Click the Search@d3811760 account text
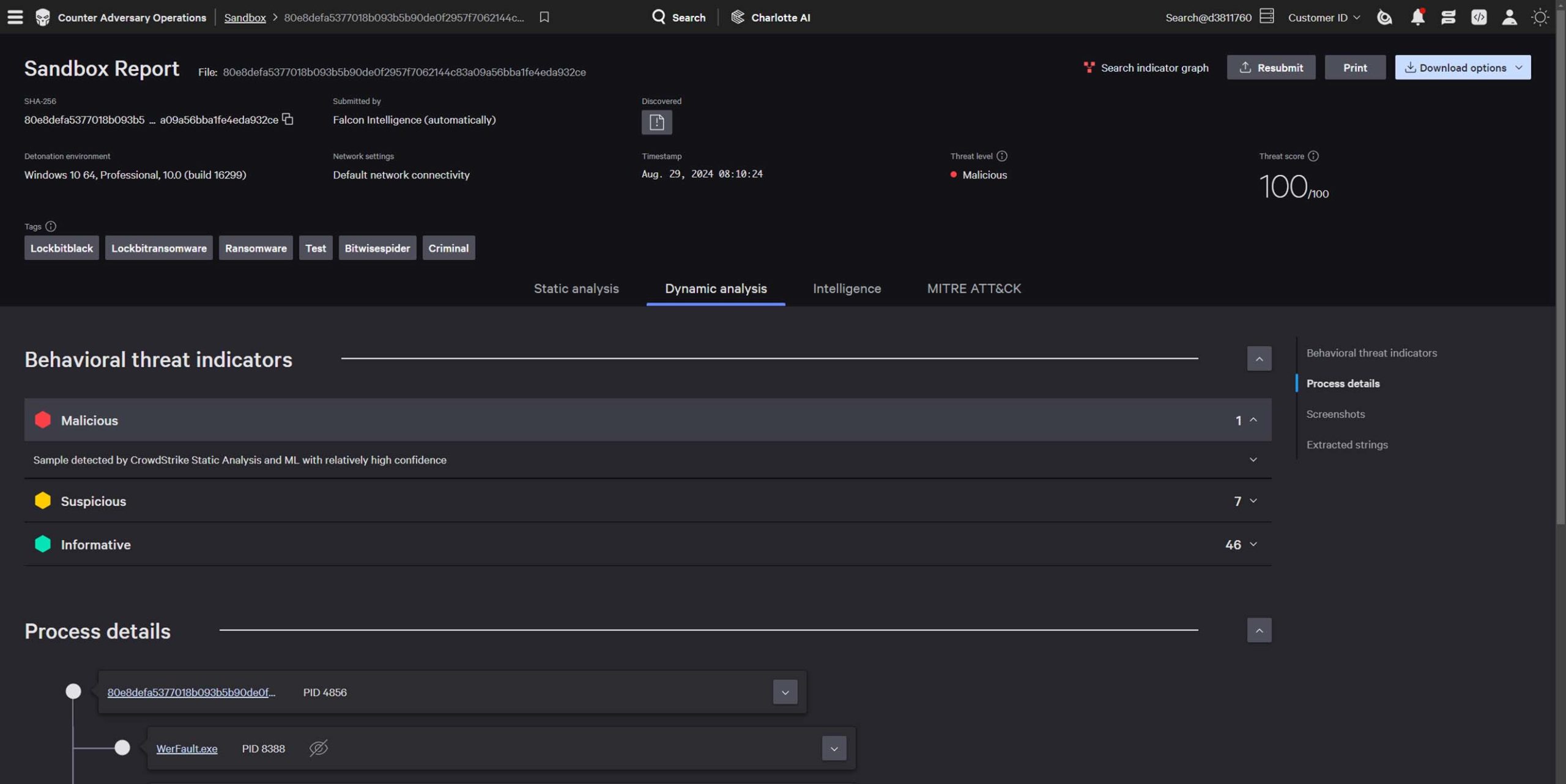Image resolution: width=1566 pixels, height=784 pixels. pyautogui.click(x=1208, y=17)
